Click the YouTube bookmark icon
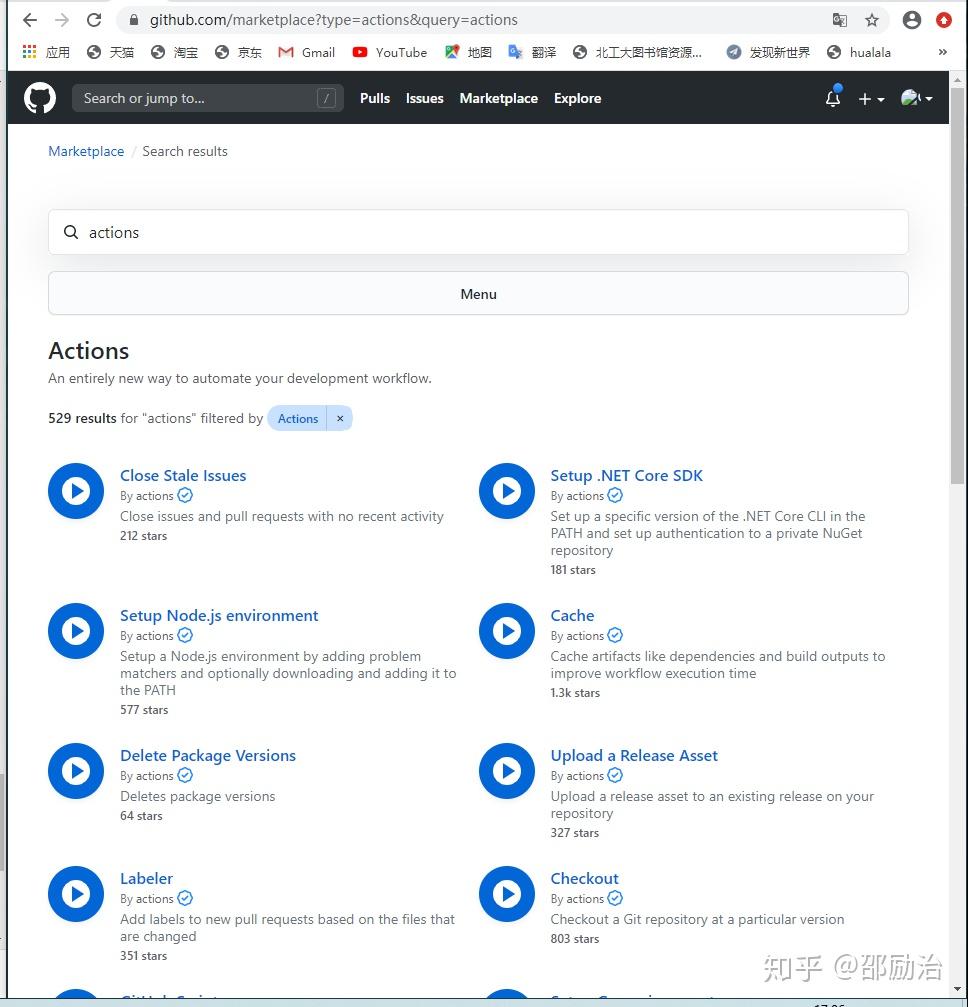The width and height of the screenshot is (968, 1007). coord(362,51)
